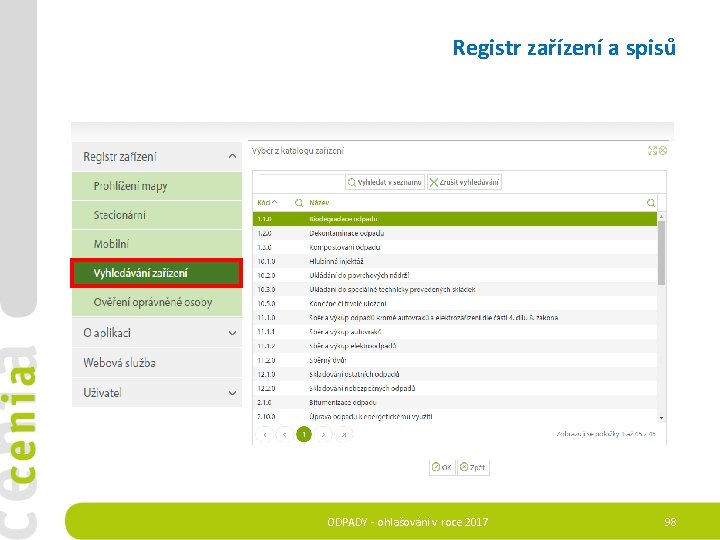Click the Zpět button

tap(473, 467)
